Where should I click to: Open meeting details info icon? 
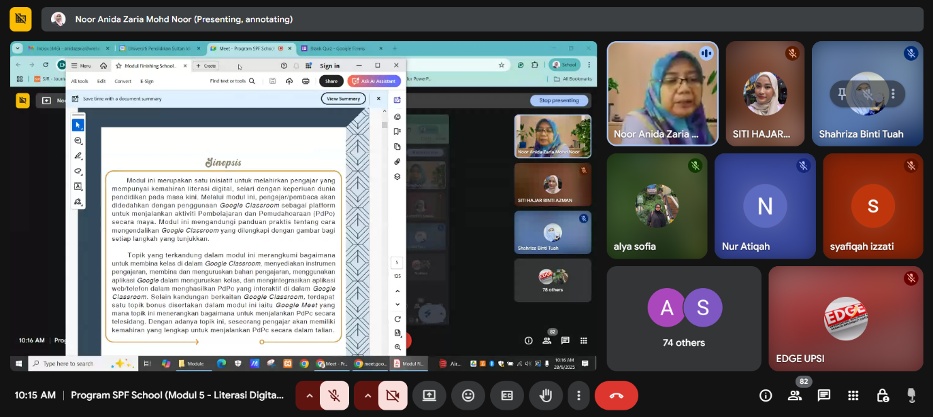click(766, 396)
